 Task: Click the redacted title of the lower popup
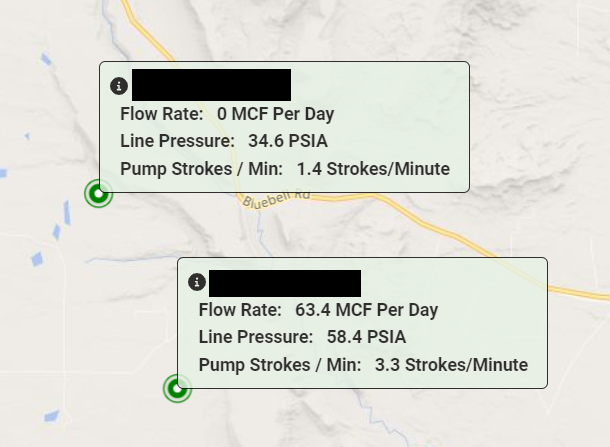click(x=285, y=284)
